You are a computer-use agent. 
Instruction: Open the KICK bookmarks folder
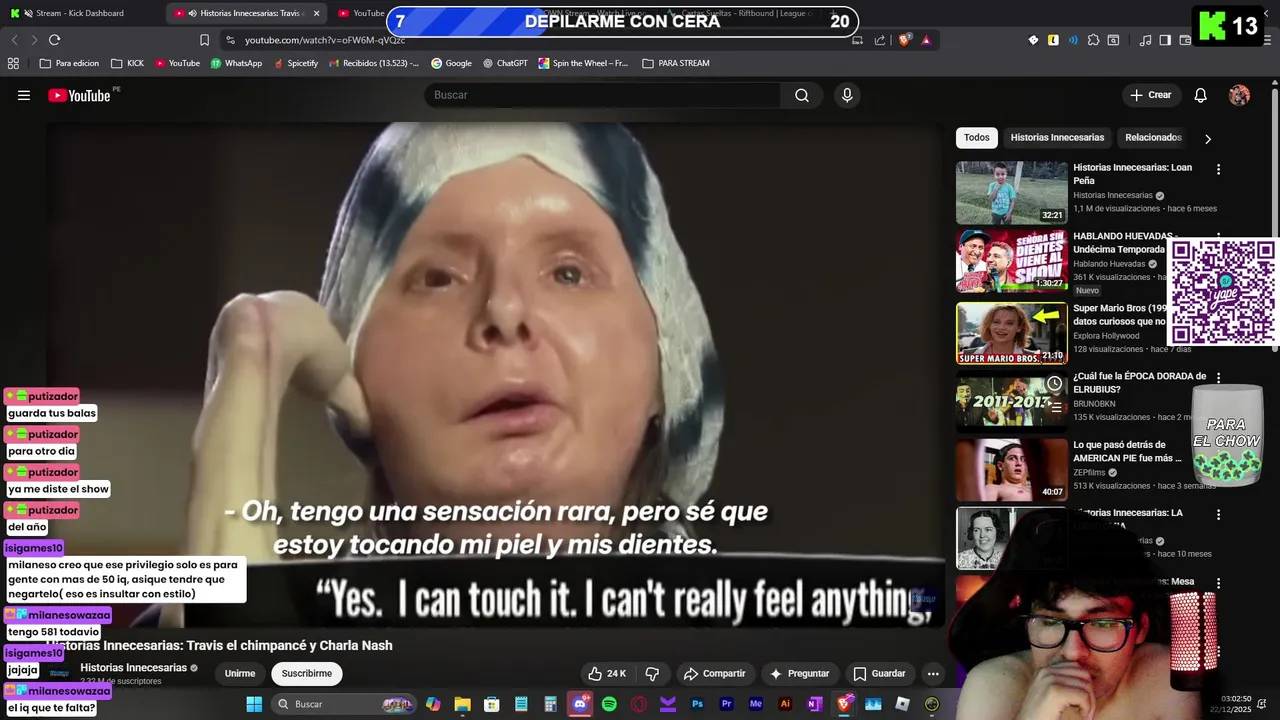click(x=127, y=63)
